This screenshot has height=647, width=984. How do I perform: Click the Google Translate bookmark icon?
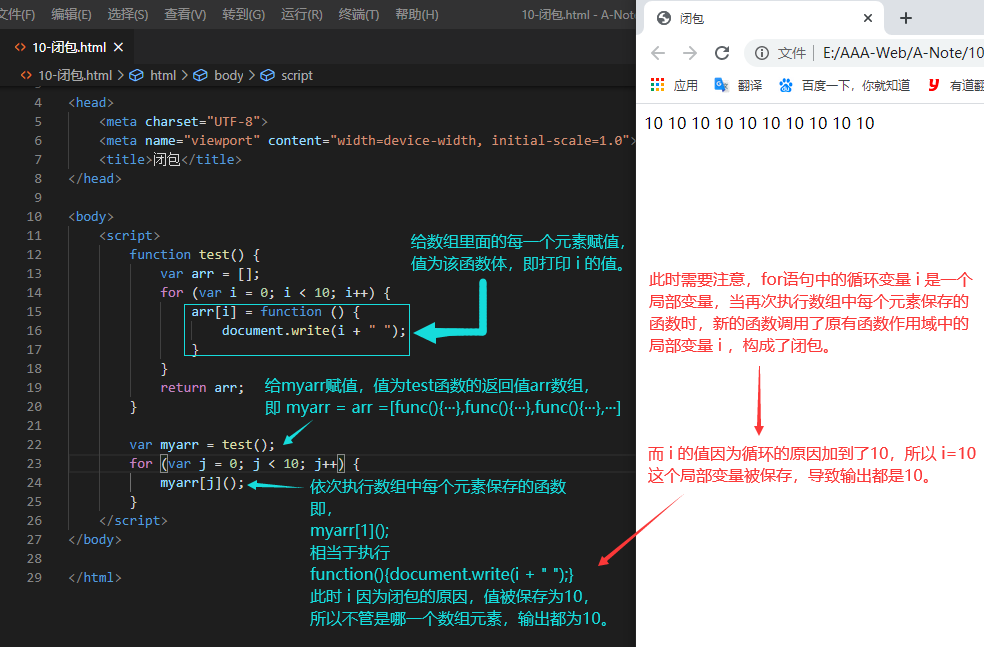coord(722,84)
